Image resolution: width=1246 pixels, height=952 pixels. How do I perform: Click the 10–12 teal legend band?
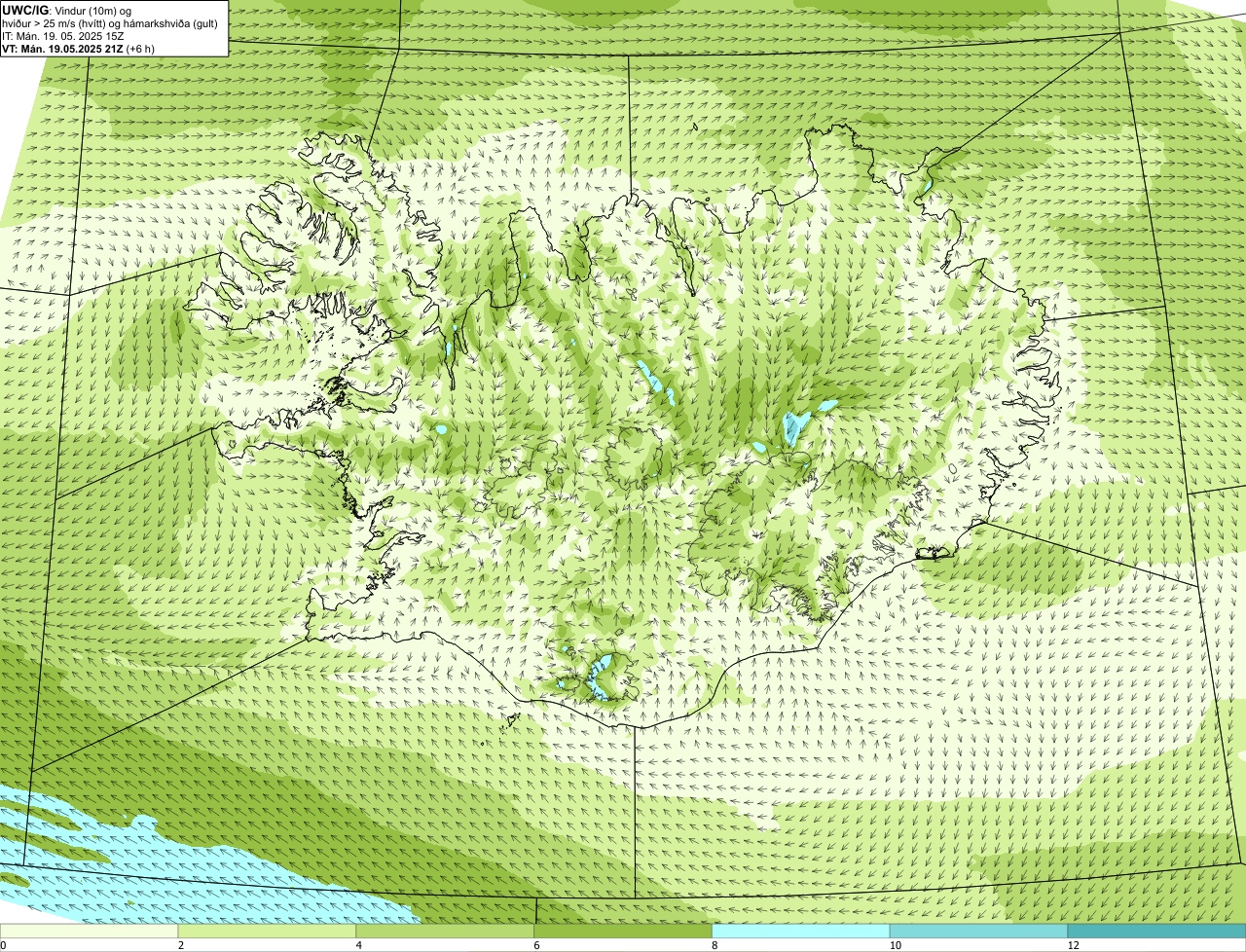click(x=979, y=932)
